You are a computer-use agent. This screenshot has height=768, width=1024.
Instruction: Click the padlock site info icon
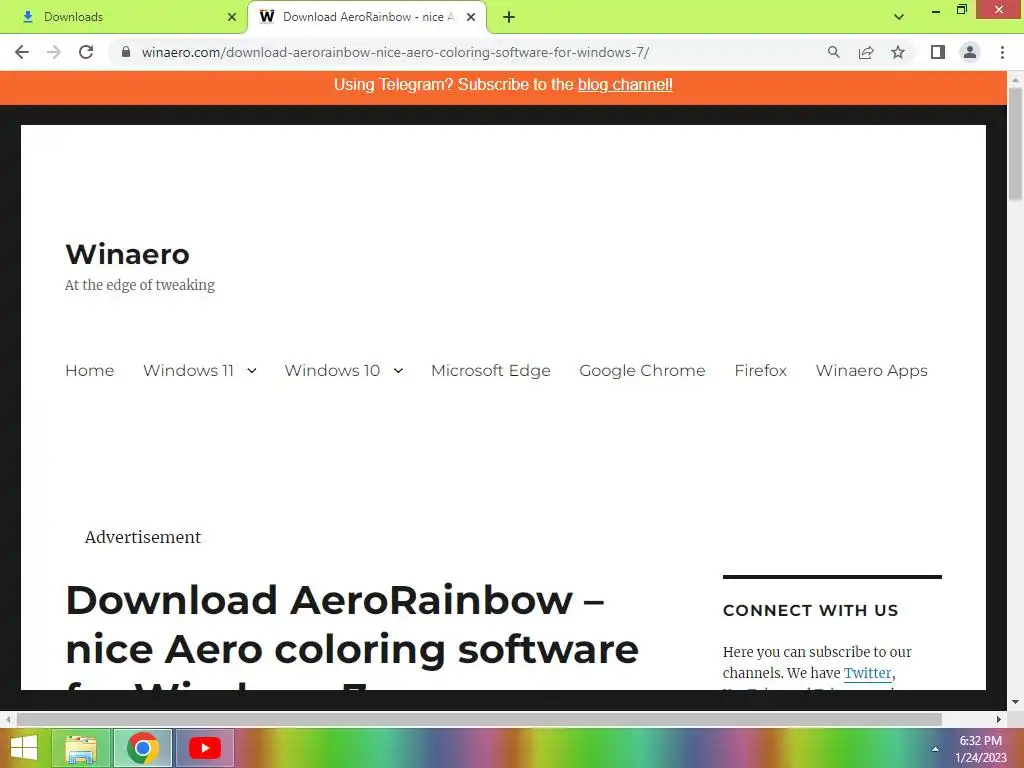[x=126, y=52]
